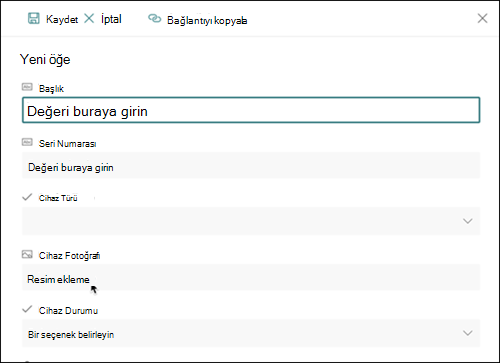Image resolution: width=500 pixels, height=363 pixels.
Task: Open the Cihaz Durumu dropdown
Action: click(251, 333)
